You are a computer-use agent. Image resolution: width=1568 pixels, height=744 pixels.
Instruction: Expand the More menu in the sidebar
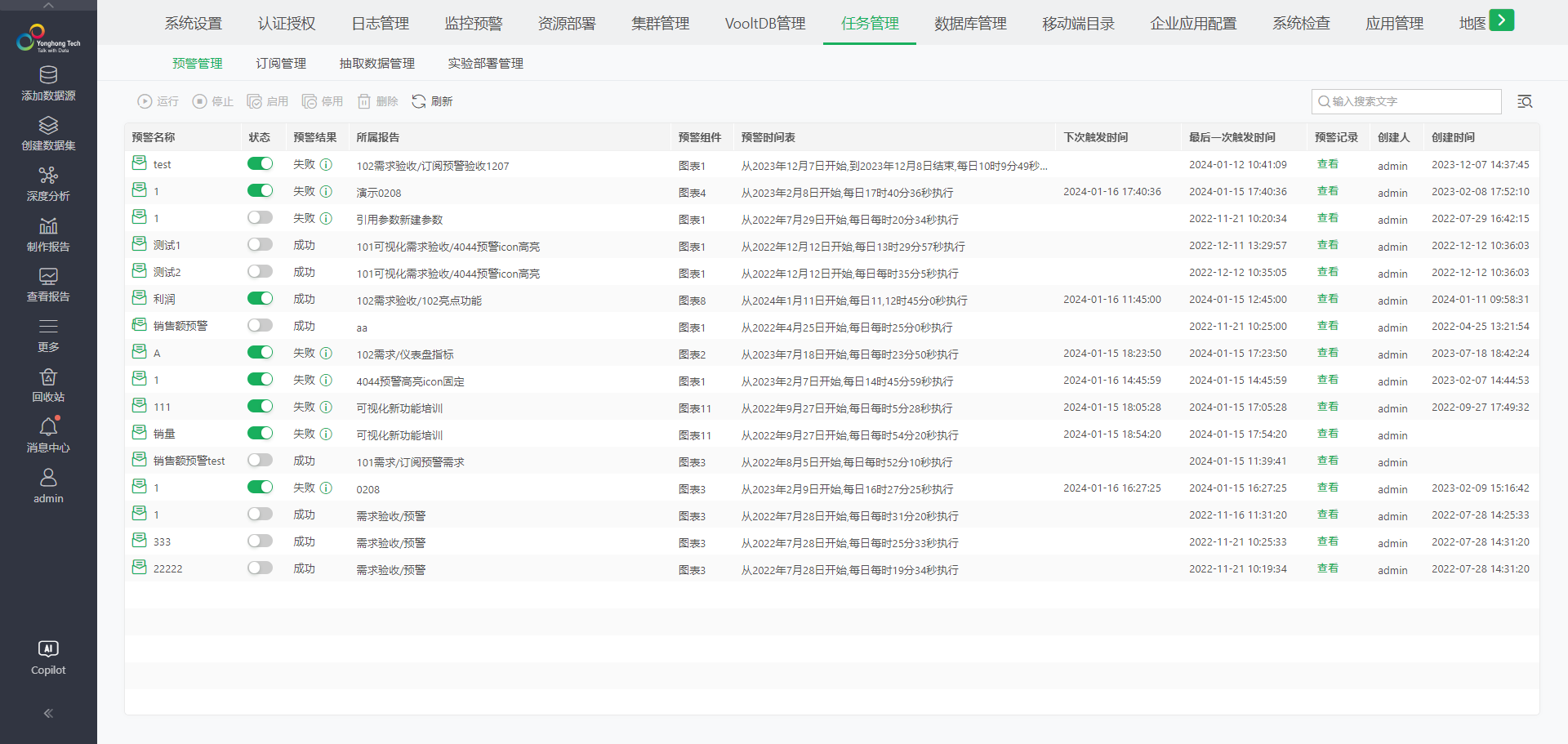click(48, 327)
